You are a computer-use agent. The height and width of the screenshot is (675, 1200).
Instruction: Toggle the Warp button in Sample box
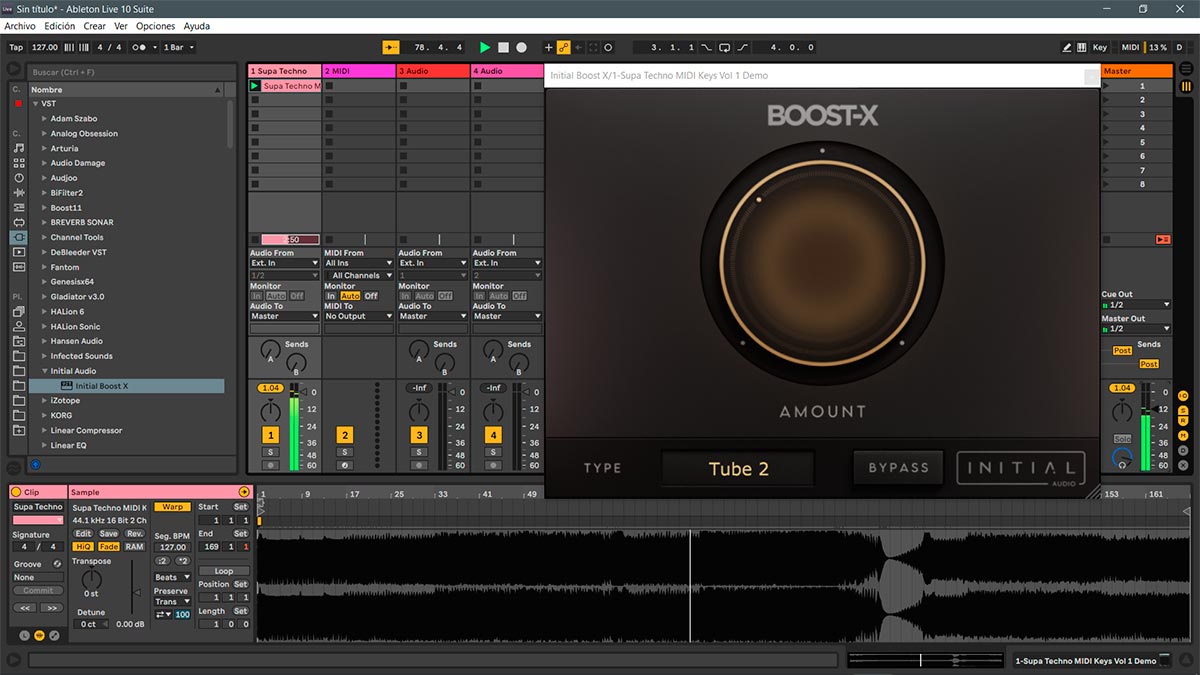tap(172, 507)
